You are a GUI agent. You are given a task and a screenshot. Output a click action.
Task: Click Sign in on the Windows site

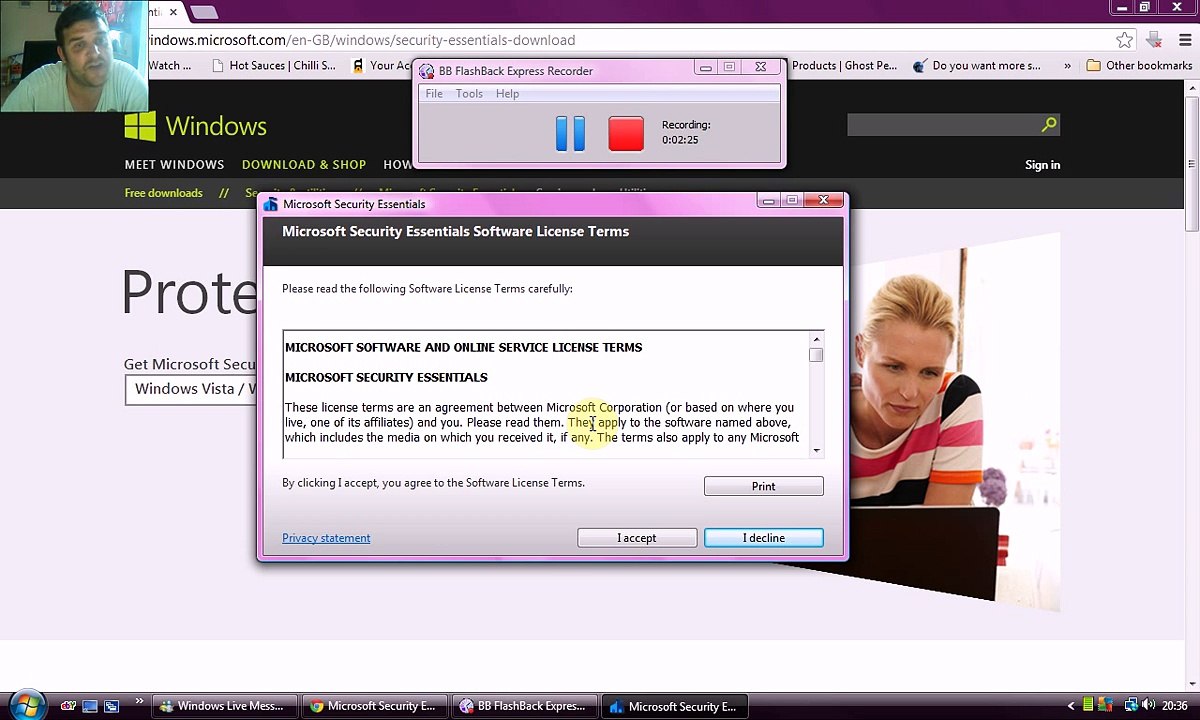[x=1042, y=165]
